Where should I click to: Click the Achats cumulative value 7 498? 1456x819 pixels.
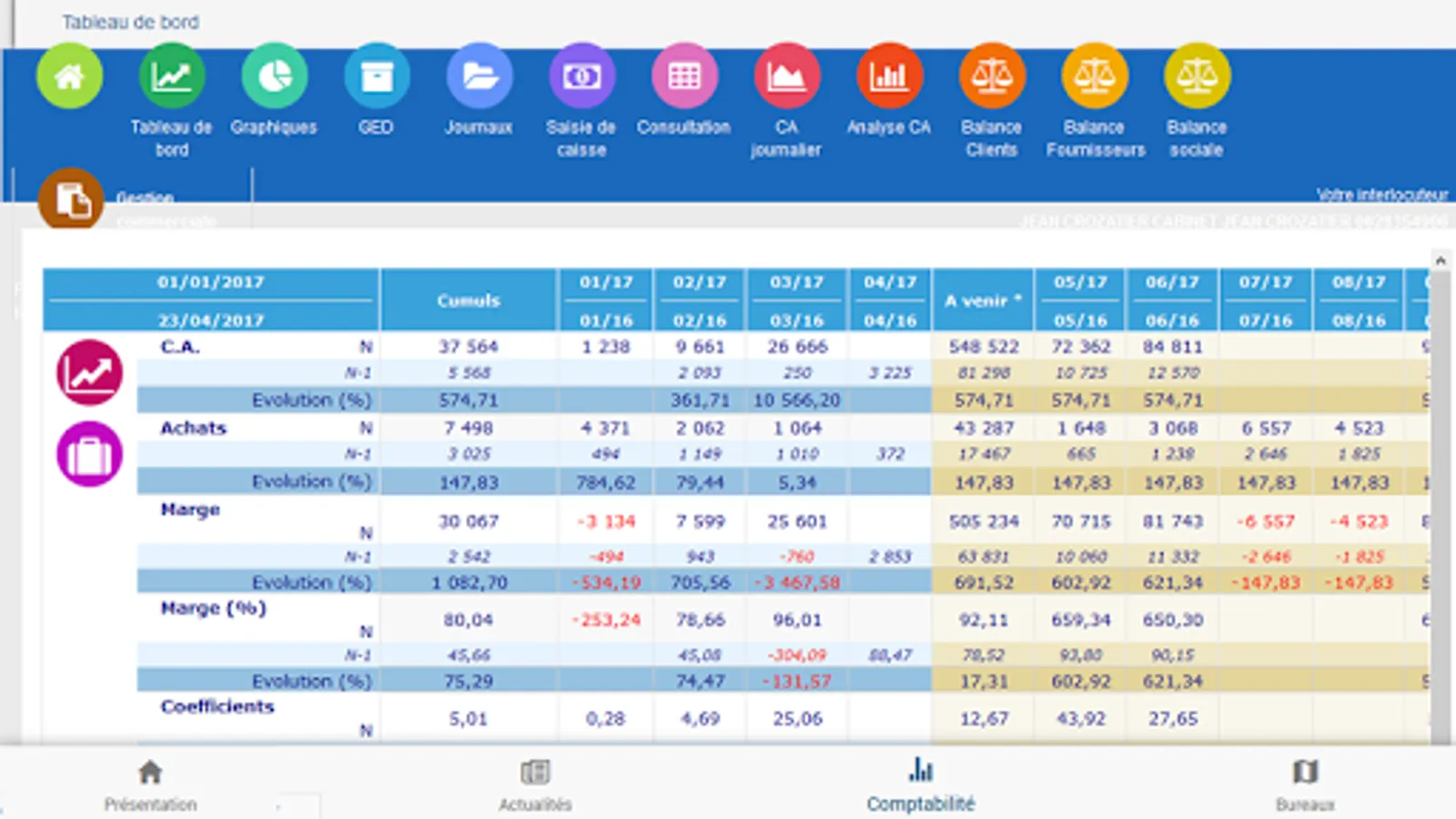[469, 428]
